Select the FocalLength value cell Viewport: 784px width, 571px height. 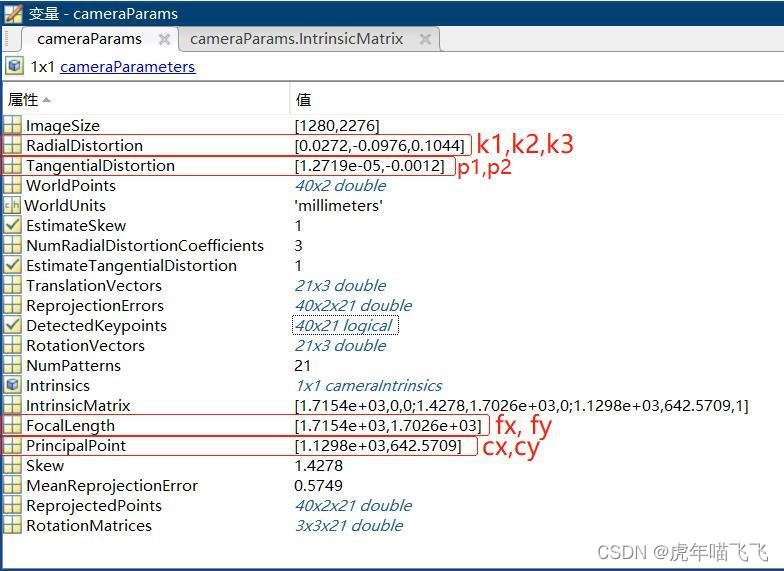388,426
